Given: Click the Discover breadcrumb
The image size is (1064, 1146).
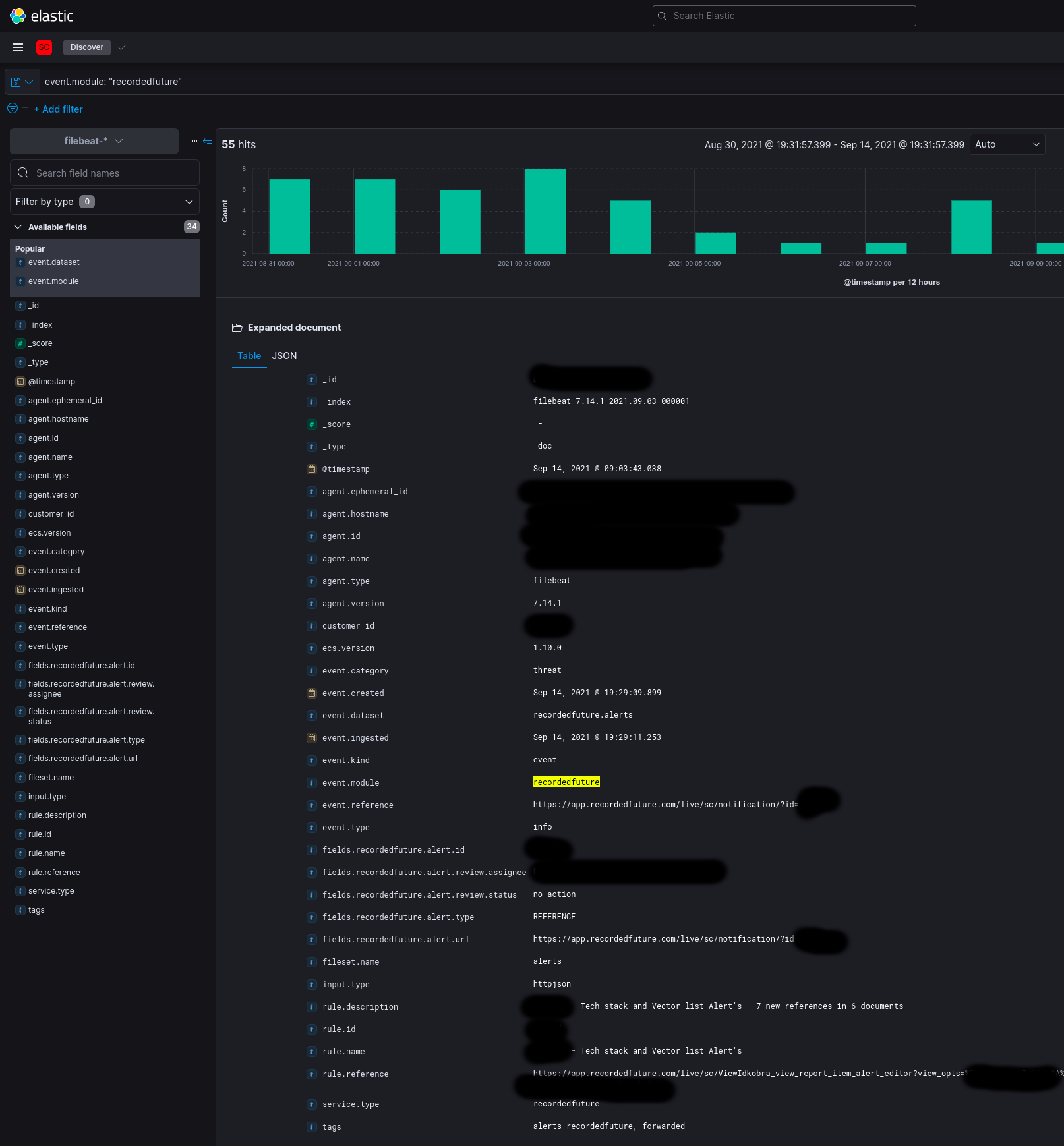Looking at the screenshot, I should tap(87, 47).
